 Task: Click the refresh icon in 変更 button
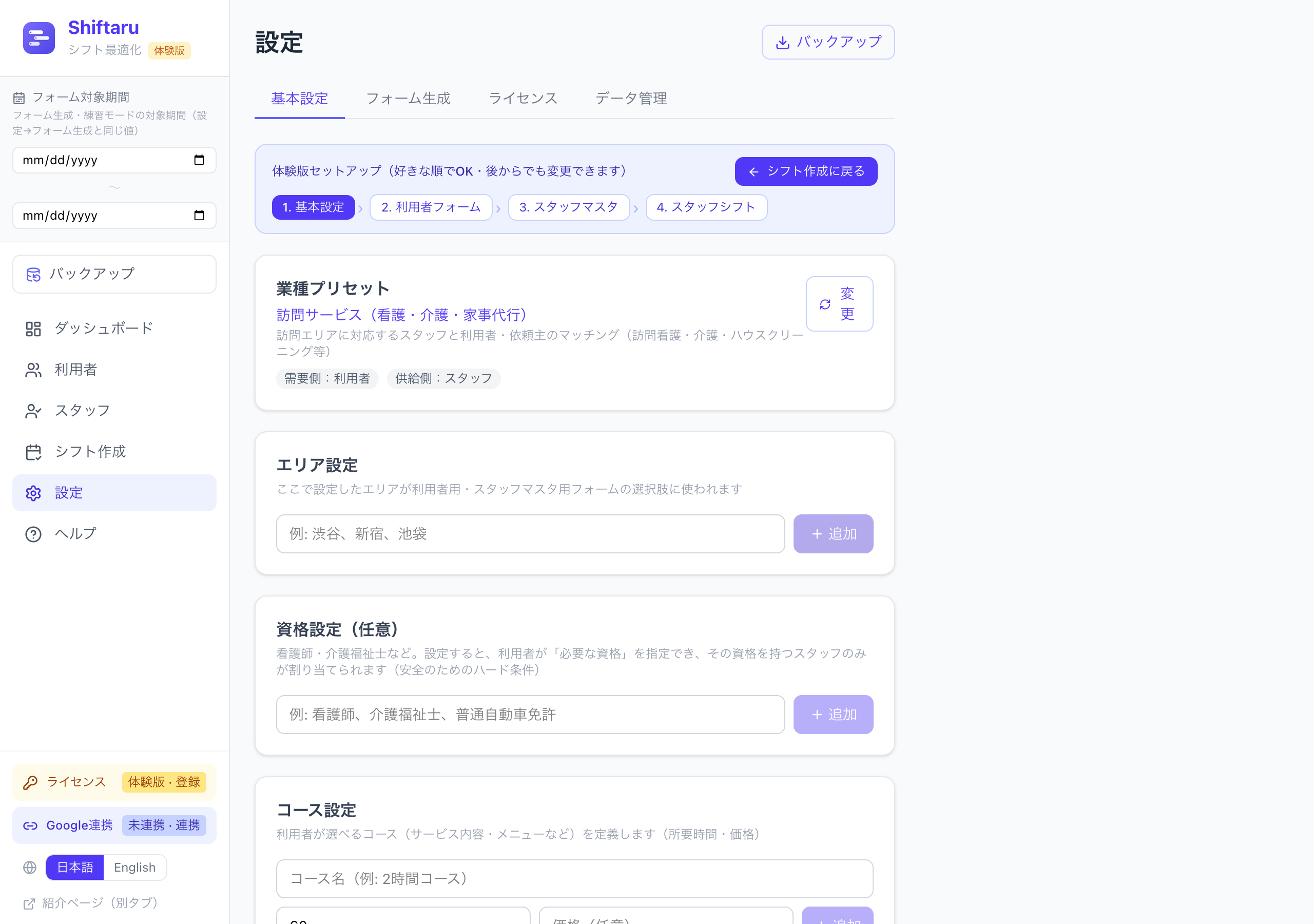(x=825, y=304)
